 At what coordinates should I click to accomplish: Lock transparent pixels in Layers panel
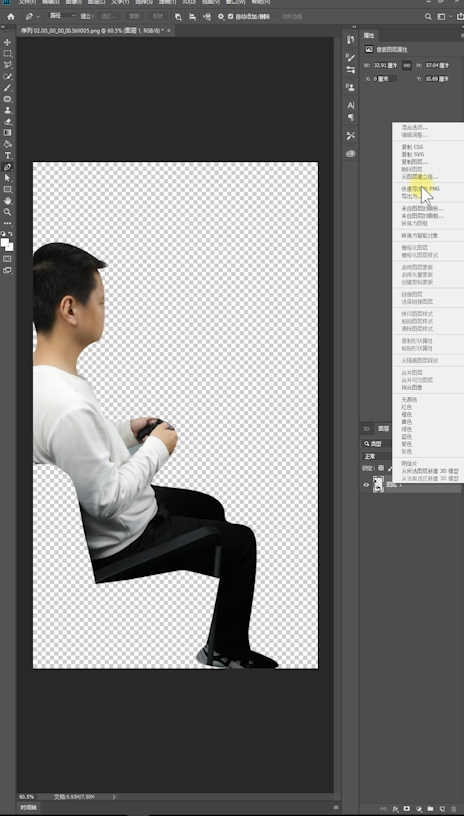click(381, 468)
